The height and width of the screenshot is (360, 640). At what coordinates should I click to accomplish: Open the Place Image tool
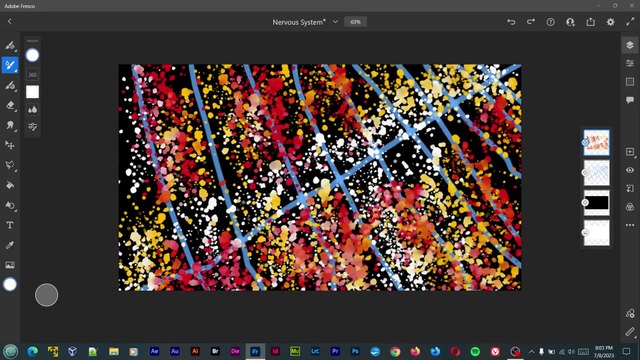[x=10, y=265]
